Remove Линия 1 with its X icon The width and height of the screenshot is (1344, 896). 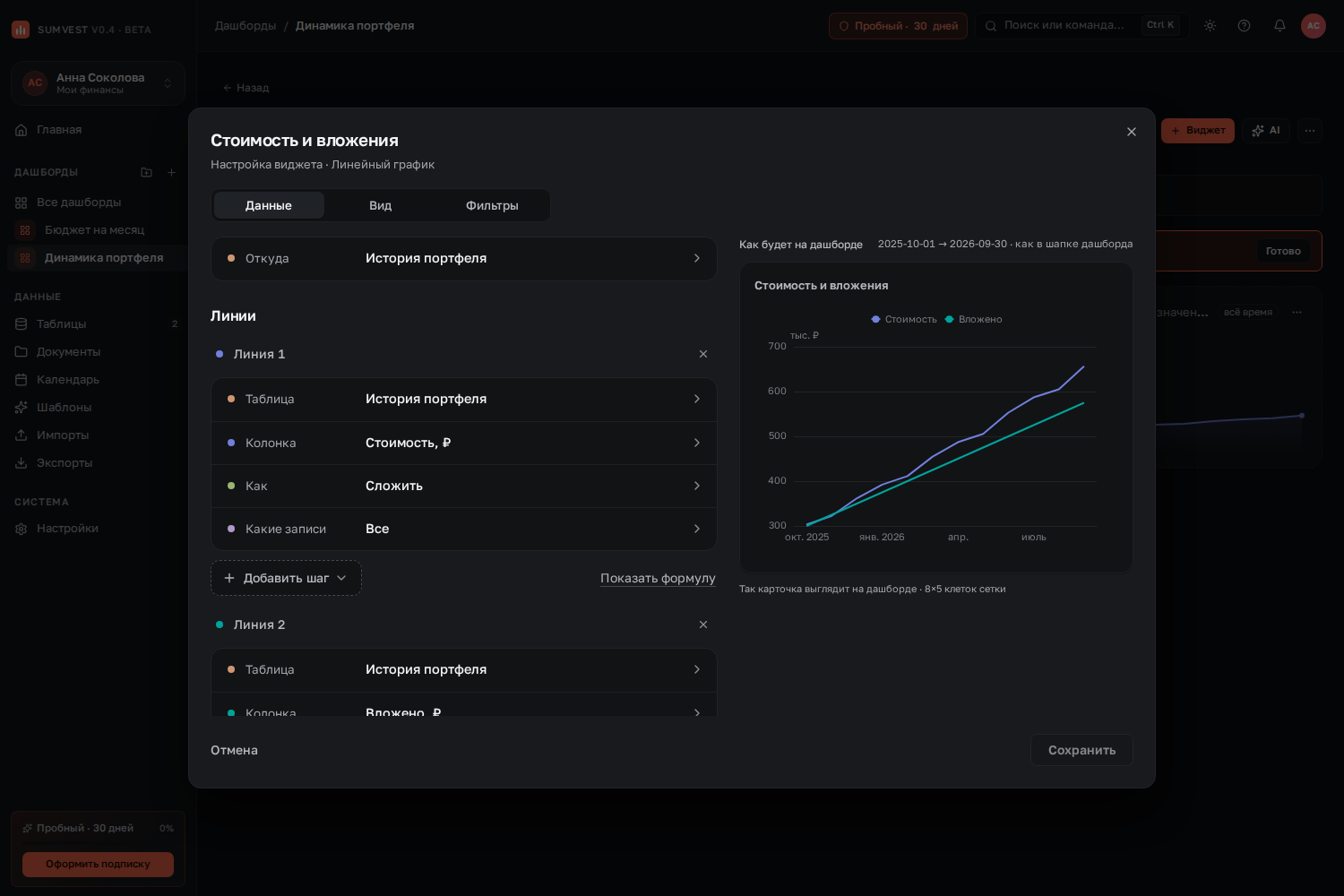[703, 354]
